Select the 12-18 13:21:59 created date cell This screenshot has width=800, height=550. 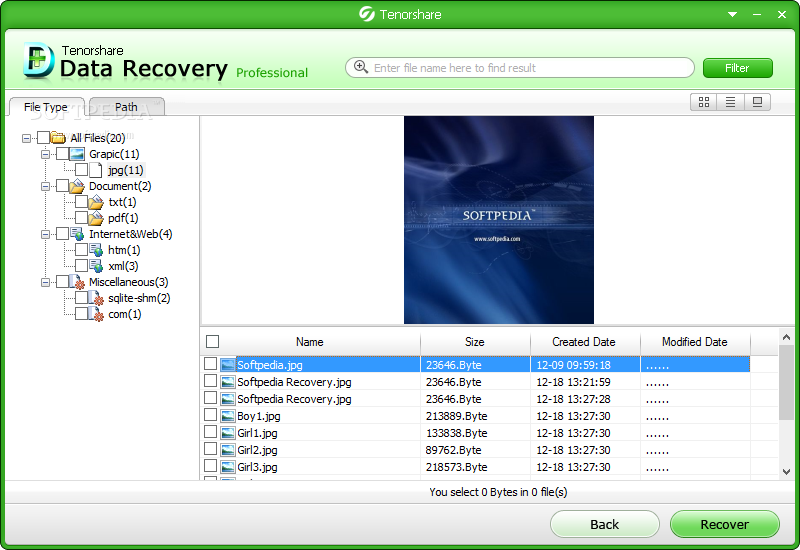click(x=573, y=382)
